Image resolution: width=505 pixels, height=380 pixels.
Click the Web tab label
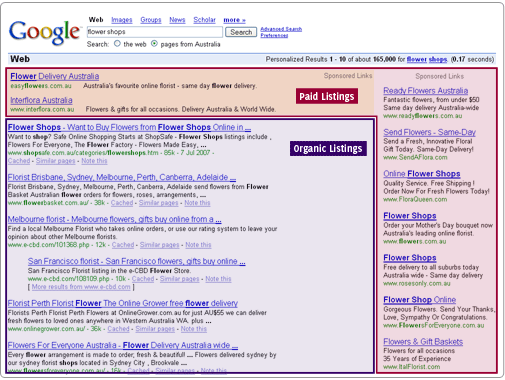point(96,20)
